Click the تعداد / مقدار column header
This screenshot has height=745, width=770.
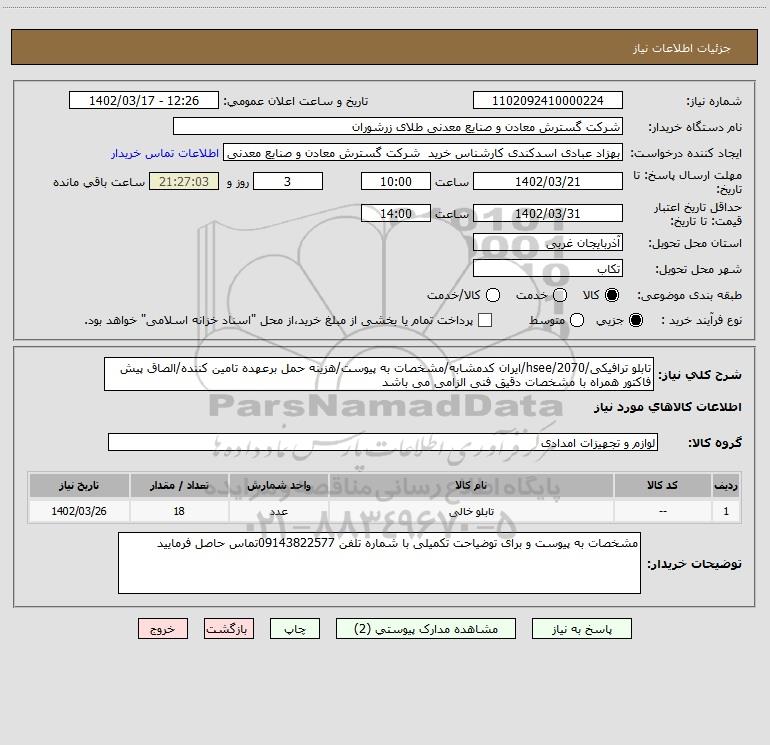pos(179,486)
